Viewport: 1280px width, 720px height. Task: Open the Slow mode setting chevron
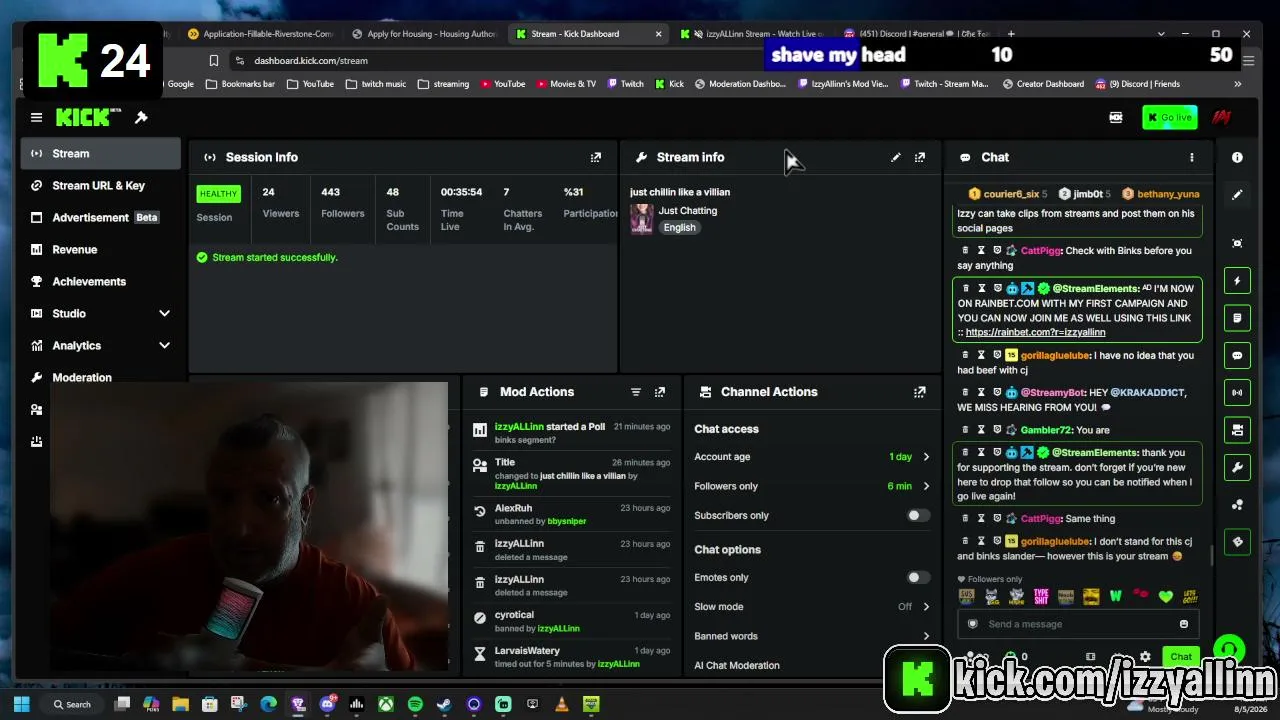tap(926, 606)
